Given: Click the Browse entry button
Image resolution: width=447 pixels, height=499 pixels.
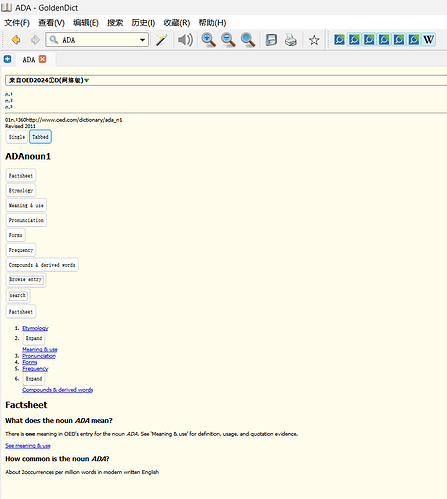Looking at the screenshot, I should pyautogui.click(x=26, y=280).
